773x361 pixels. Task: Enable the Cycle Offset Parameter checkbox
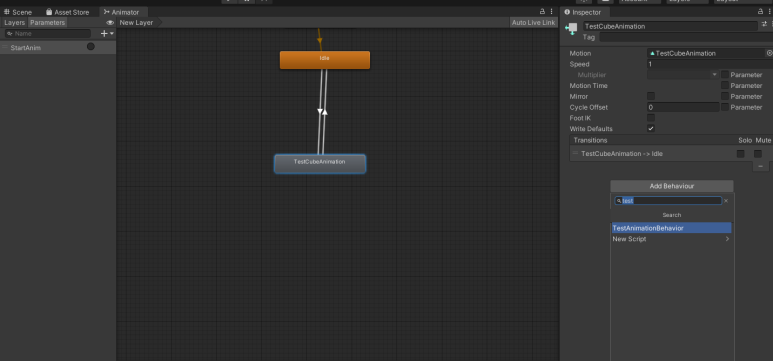click(x=725, y=107)
